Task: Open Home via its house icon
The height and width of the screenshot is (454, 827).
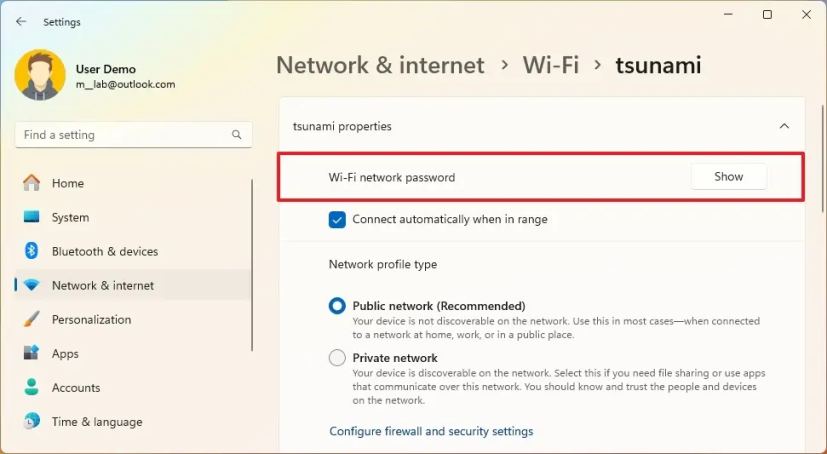Action: (32, 183)
